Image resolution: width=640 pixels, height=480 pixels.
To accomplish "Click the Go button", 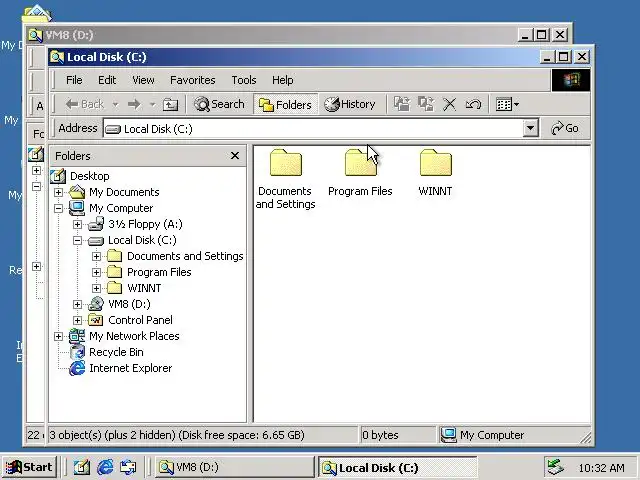I will pos(565,128).
